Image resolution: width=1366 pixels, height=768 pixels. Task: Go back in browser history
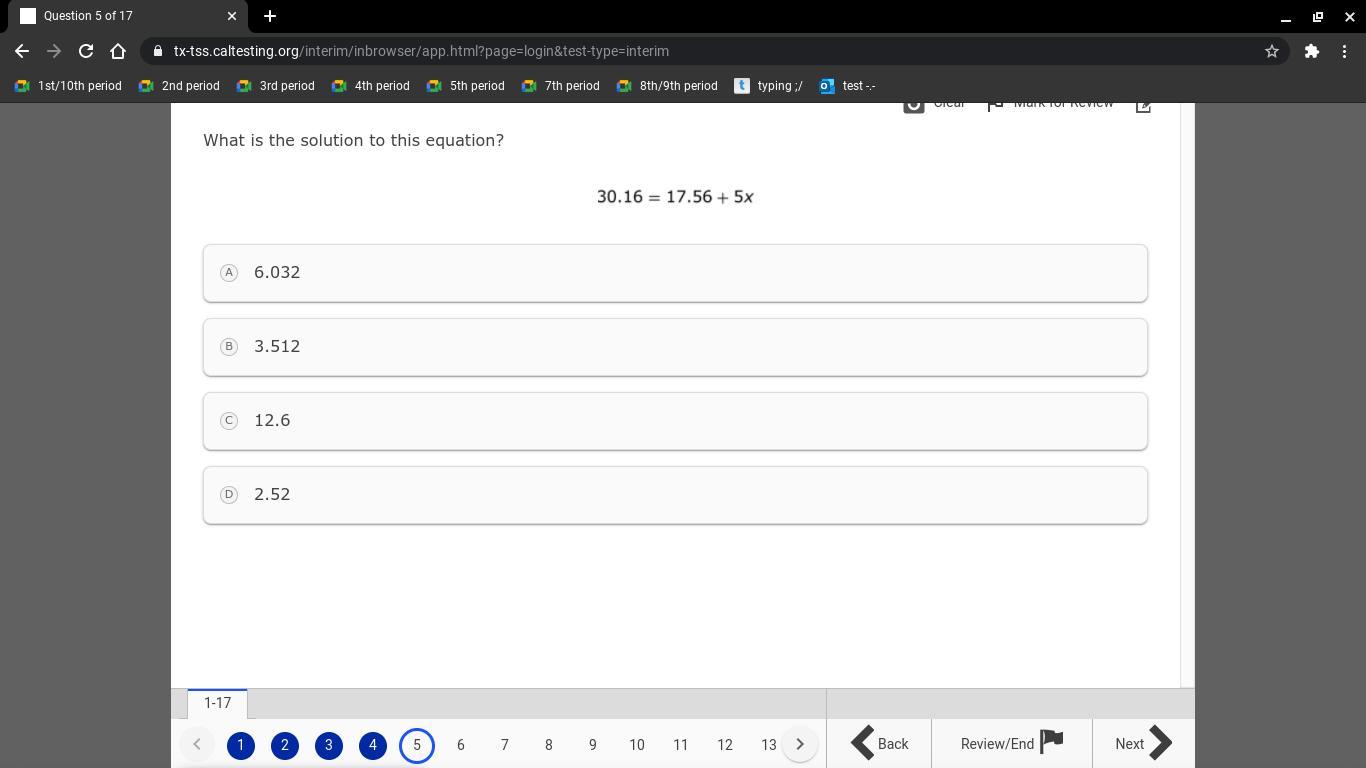tap(22, 51)
